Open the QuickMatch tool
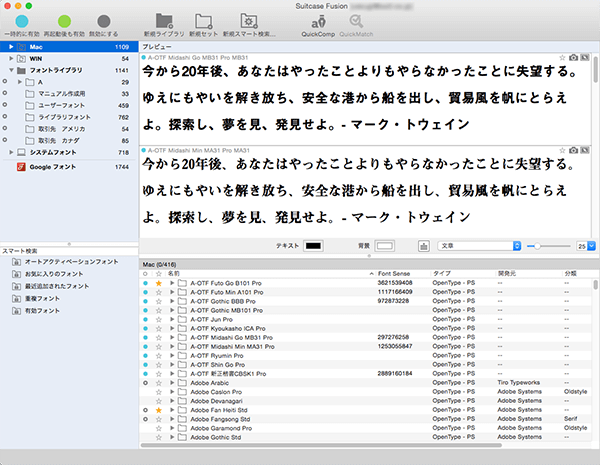The width and height of the screenshot is (600, 465). click(x=356, y=22)
